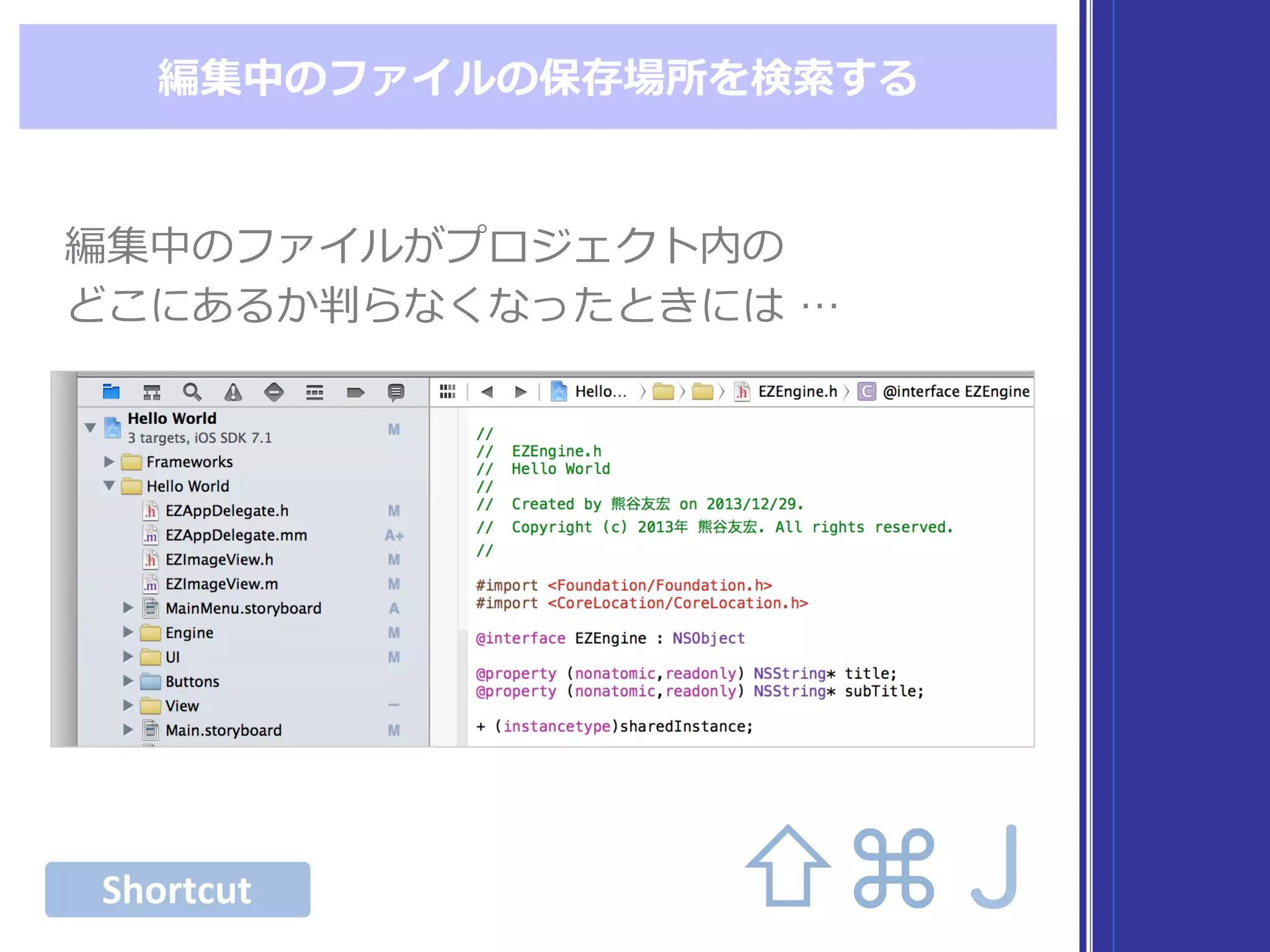Image resolution: width=1270 pixels, height=952 pixels.
Task: Click the title property declaration line
Action: [x=686, y=673]
